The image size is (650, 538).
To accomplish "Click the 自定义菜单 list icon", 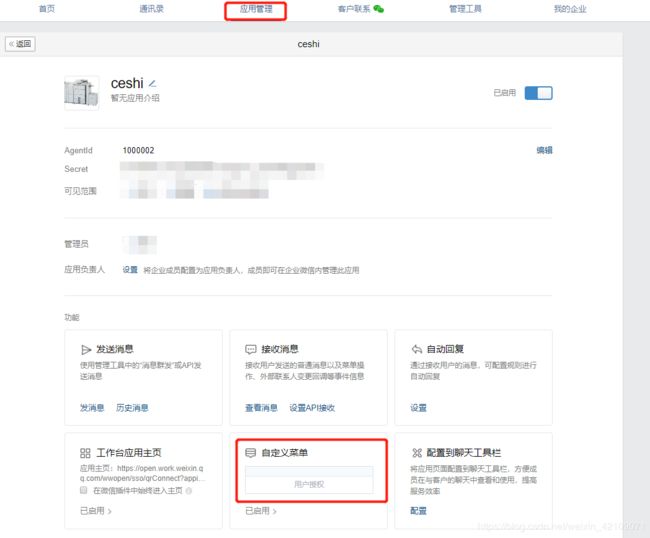I will coord(250,453).
